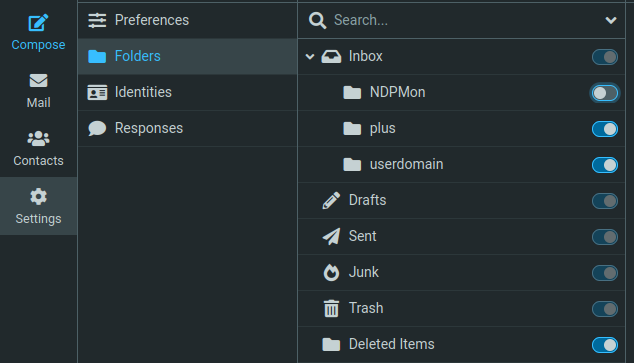Screen dimensions: 634x363
Task: Go to Mail envelope icon
Action: point(38,80)
